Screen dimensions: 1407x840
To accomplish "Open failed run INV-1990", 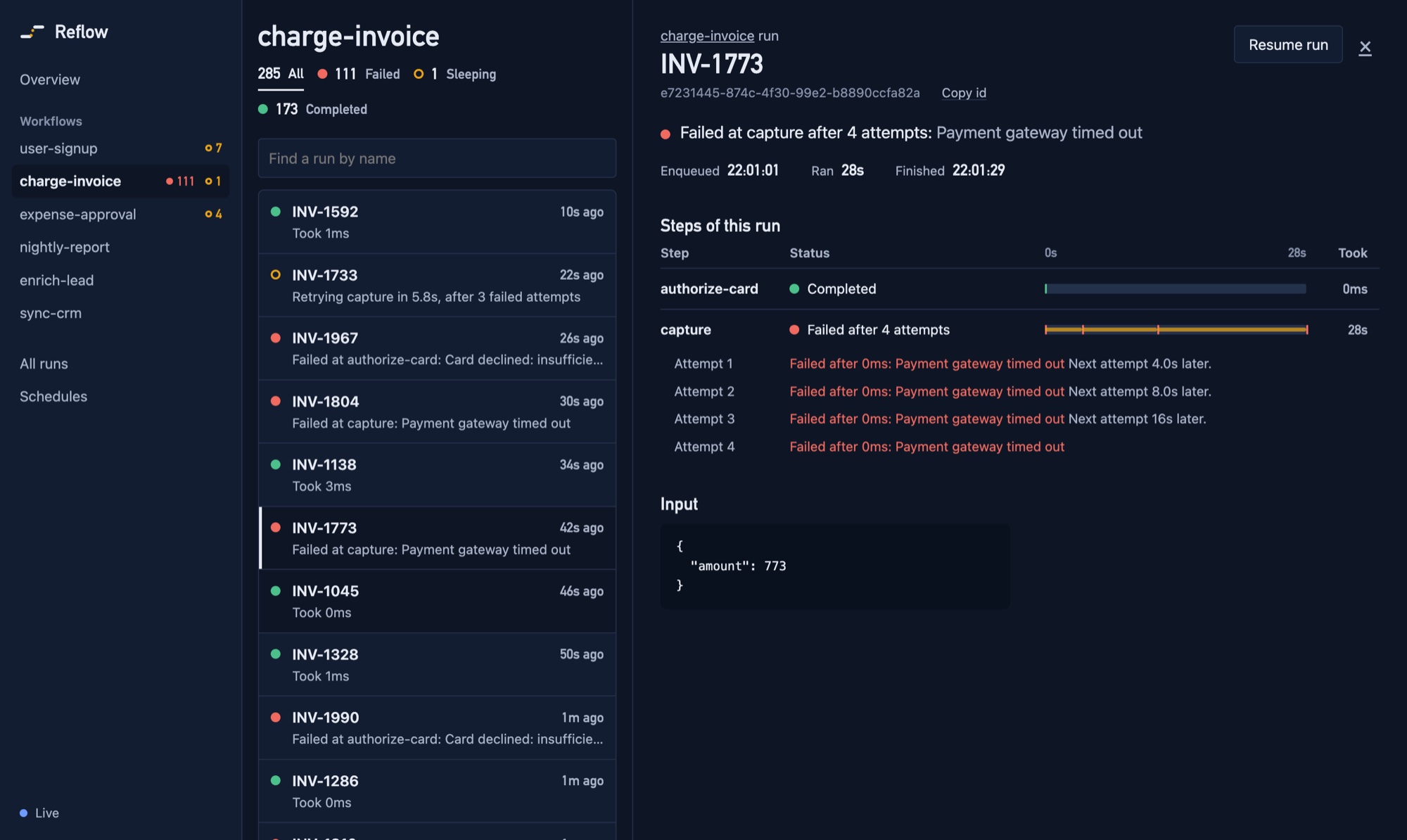I will click(x=437, y=728).
